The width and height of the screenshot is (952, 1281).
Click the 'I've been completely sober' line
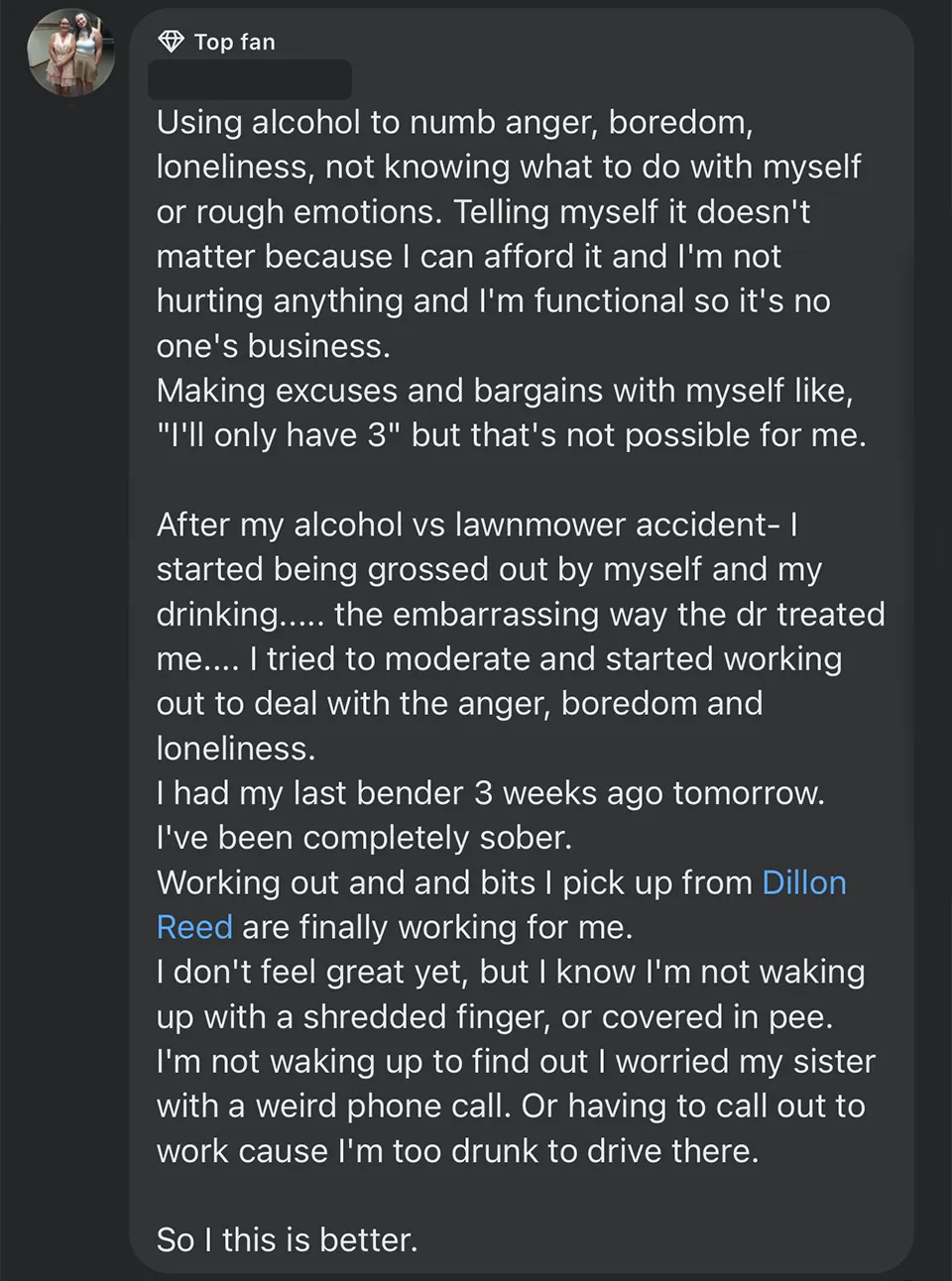pos(364,838)
